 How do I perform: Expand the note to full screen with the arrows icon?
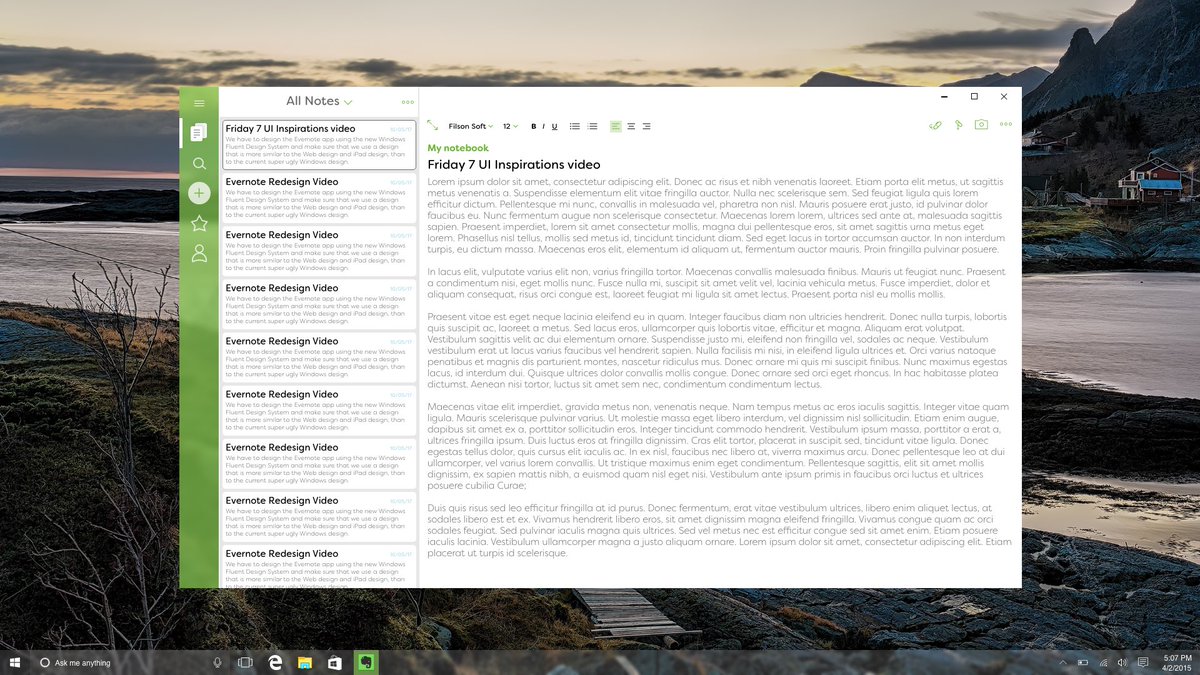(x=432, y=126)
